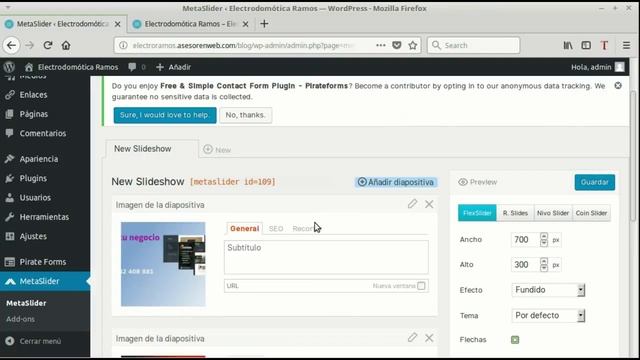
Task: Open the General tab of the slide
Action: click(244, 229)
